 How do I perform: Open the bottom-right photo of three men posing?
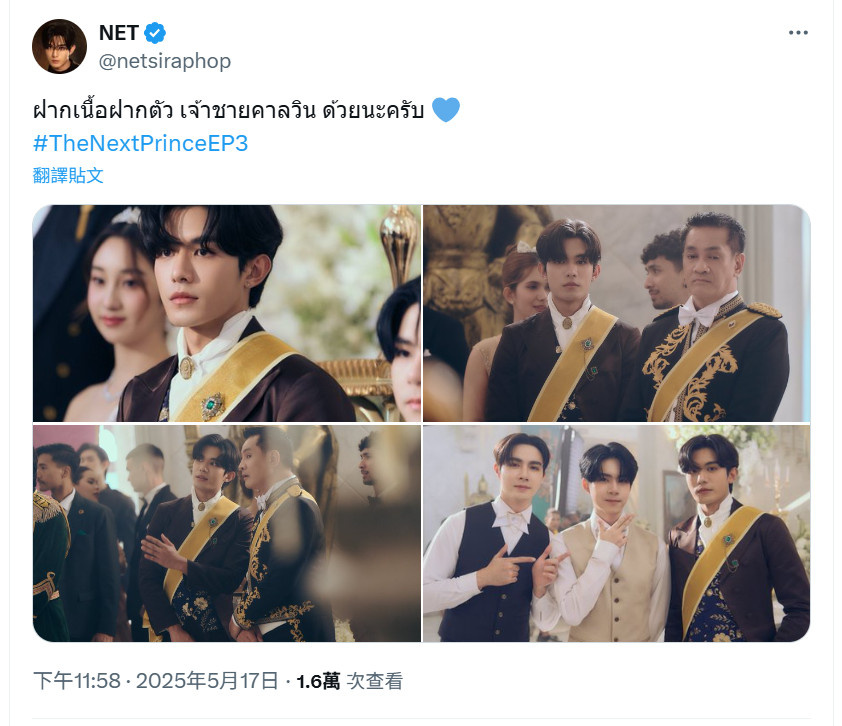[616, 533]
